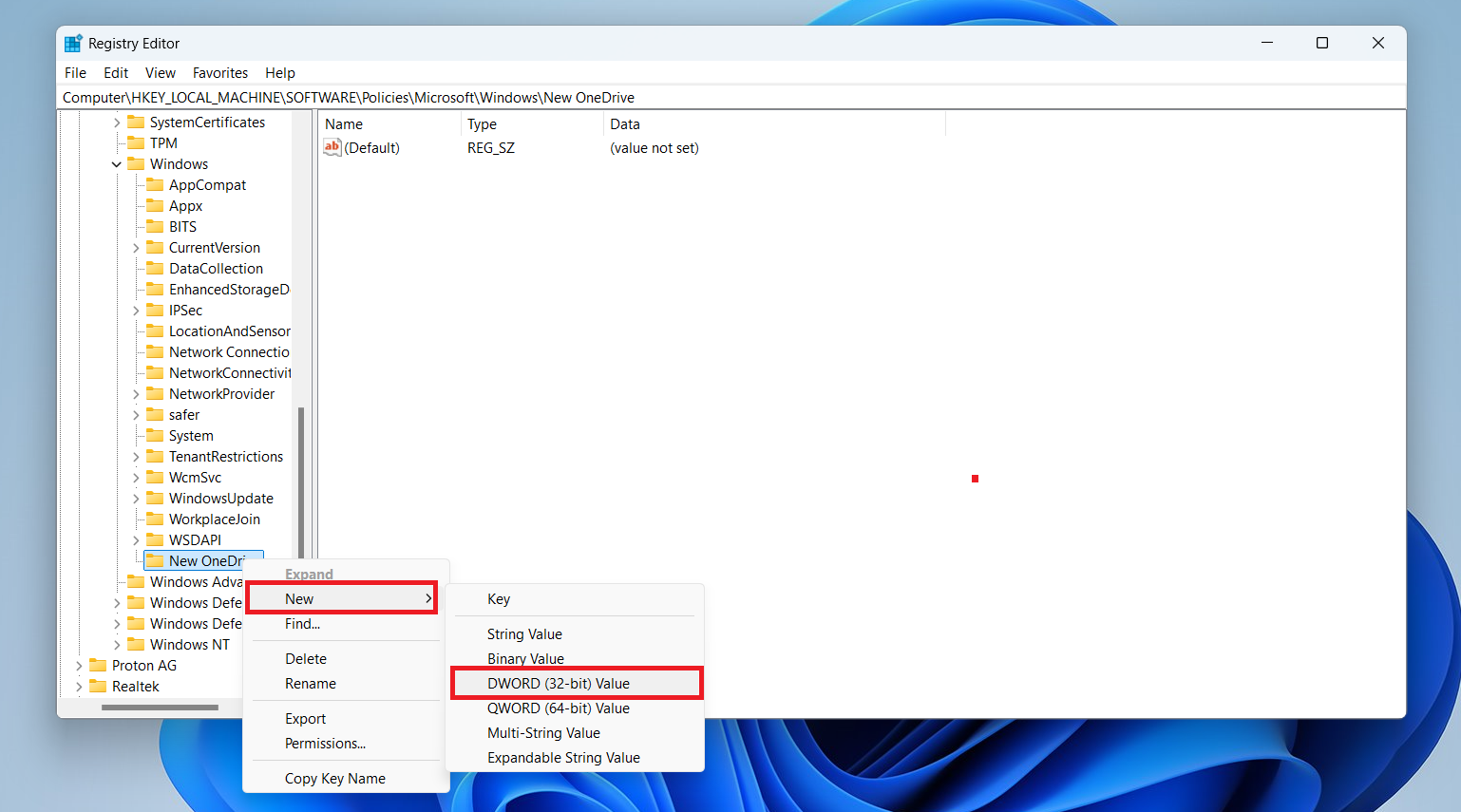This screenshot has width=1461, height=812.
Task: Expand the Proton AG key
Action: [79, 666]
